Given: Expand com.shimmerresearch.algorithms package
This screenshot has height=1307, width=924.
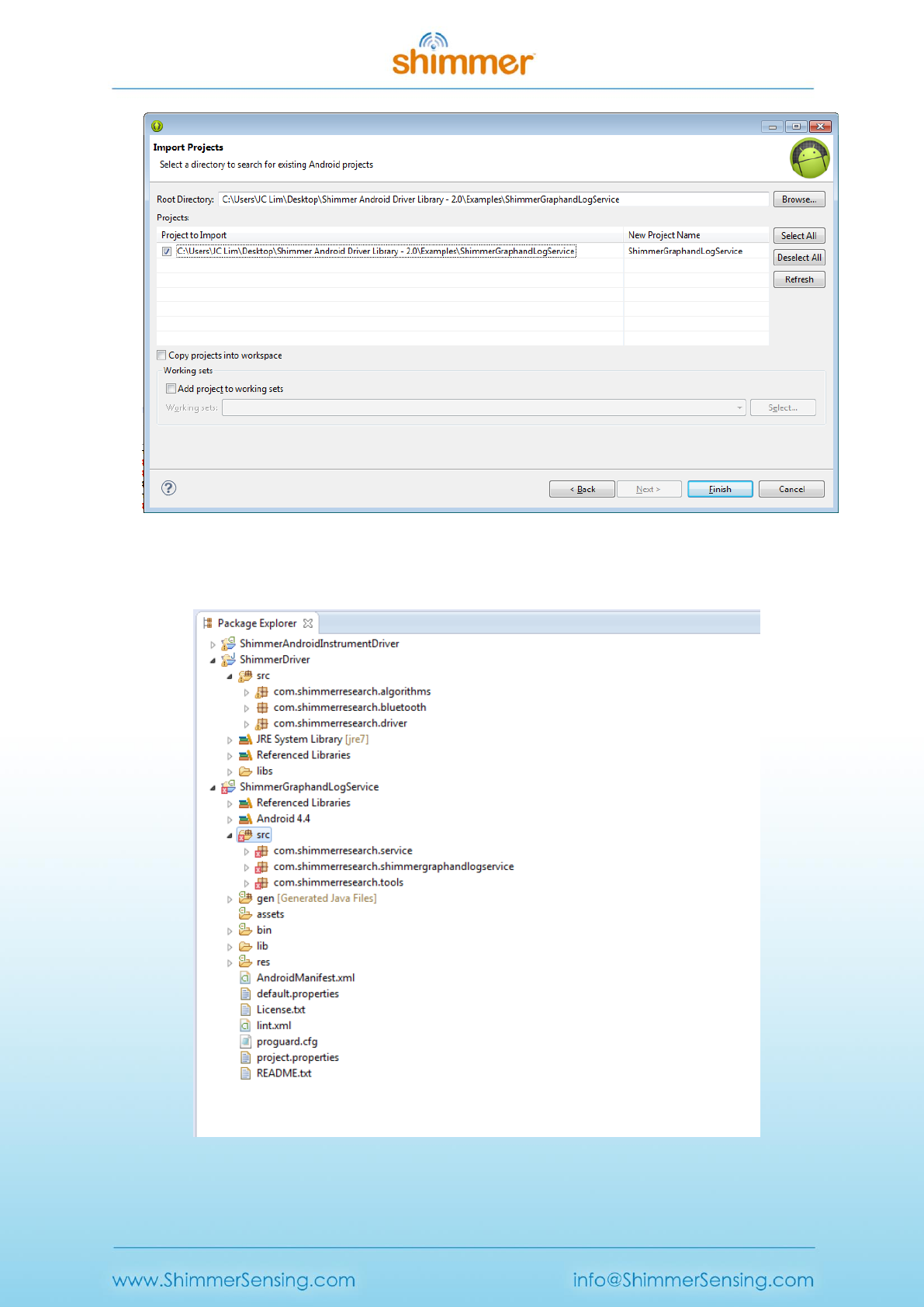Looking at the screenshot, I should tap(247, 692).
